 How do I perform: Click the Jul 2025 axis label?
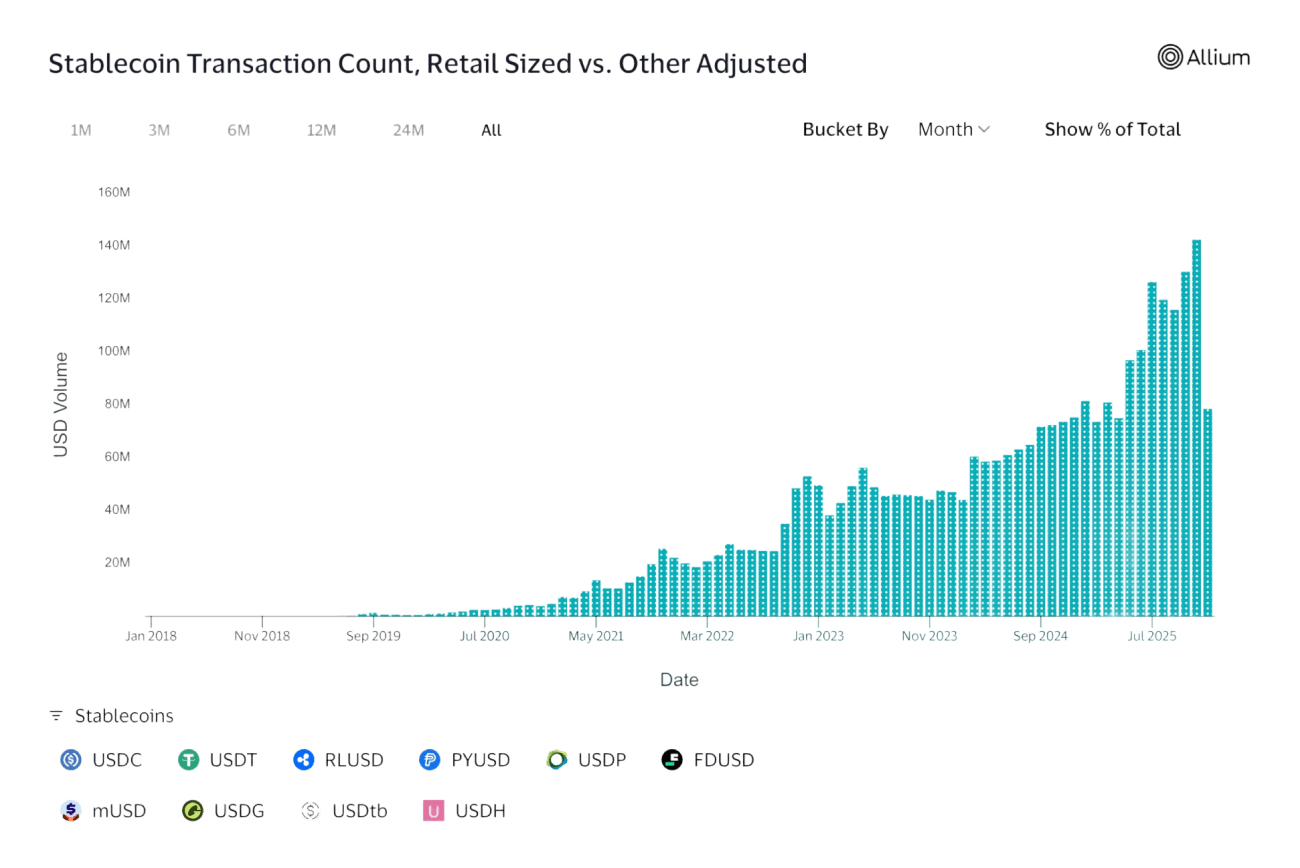point(1152,635)
